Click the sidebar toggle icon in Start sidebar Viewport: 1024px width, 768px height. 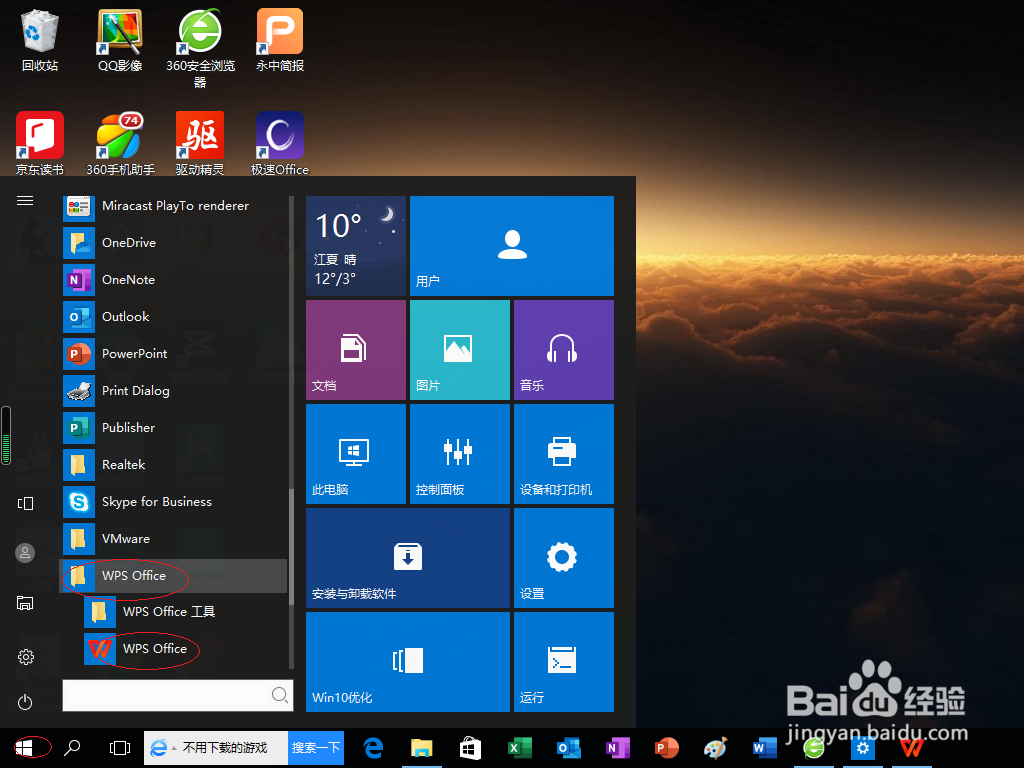(25, 504)
